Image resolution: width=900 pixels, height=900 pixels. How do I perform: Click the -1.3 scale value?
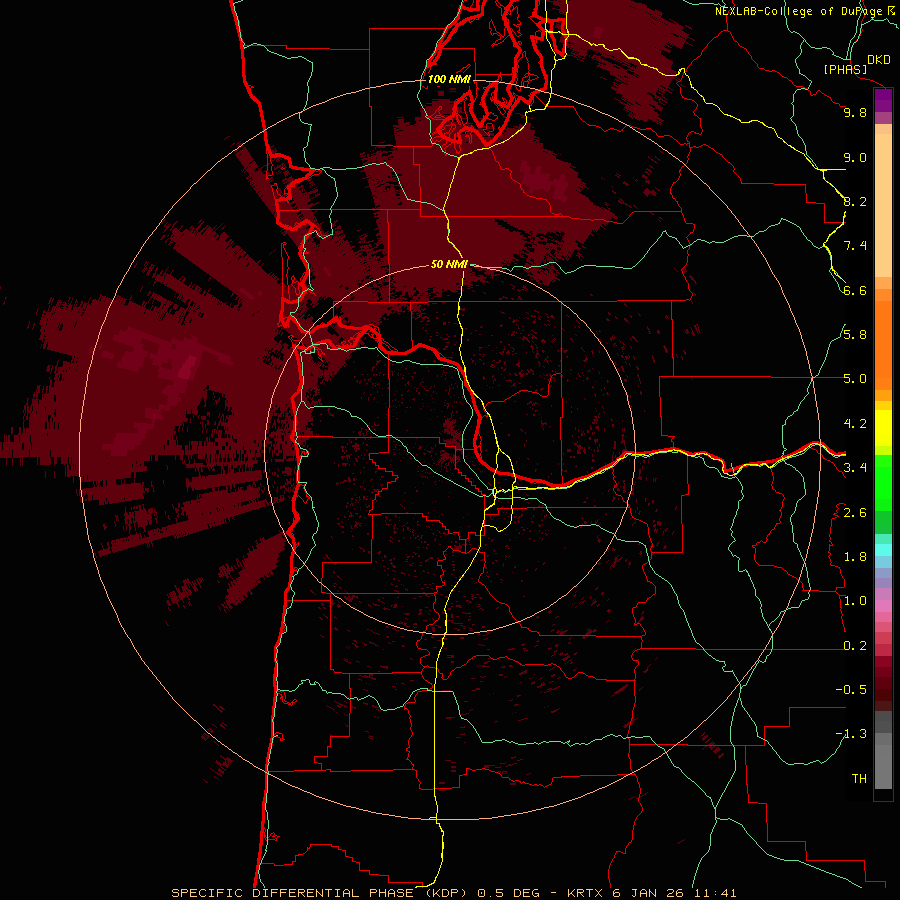click(x=851, y=734)
